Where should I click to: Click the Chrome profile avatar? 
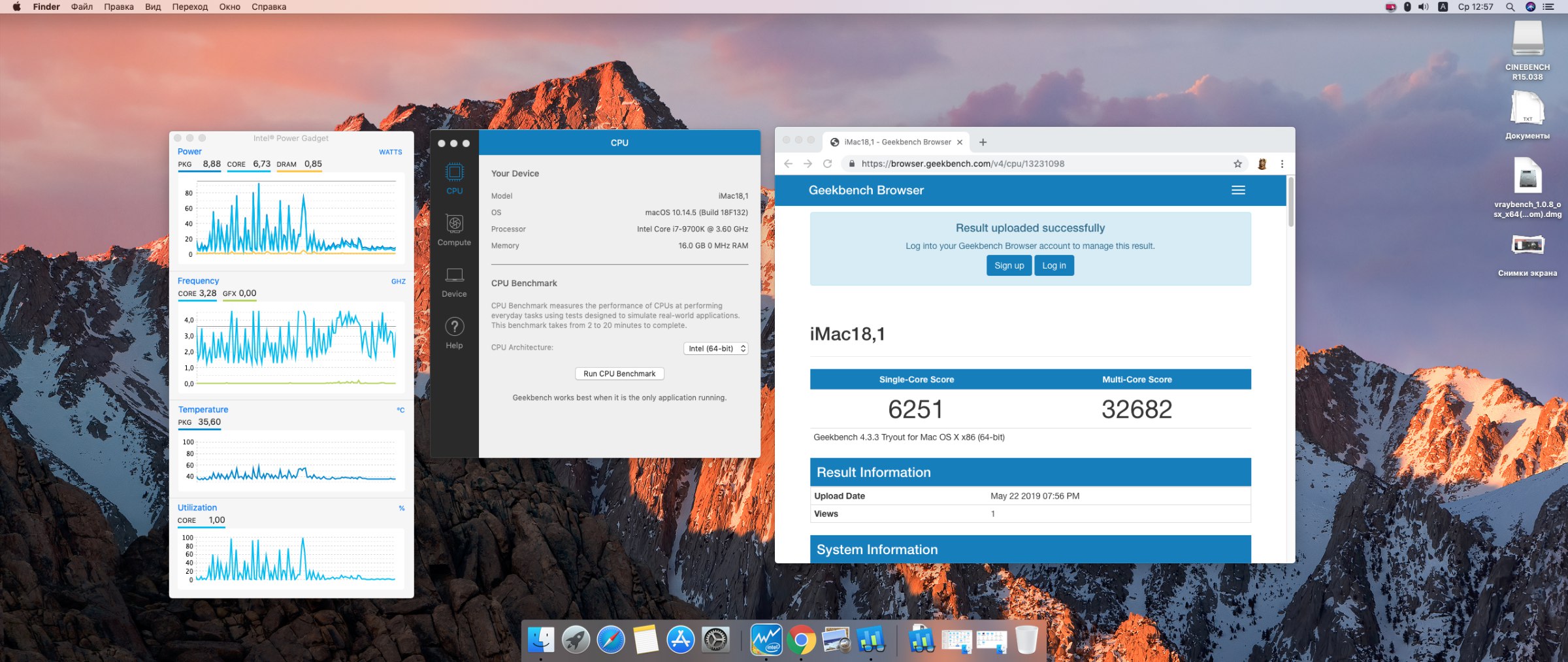click(1262, 164)
